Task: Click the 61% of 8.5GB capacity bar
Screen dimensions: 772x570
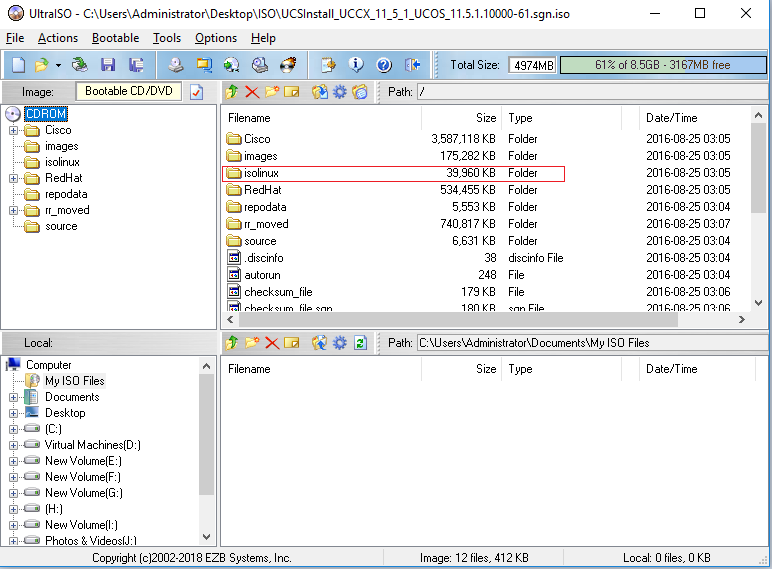Action: (663, 65)
